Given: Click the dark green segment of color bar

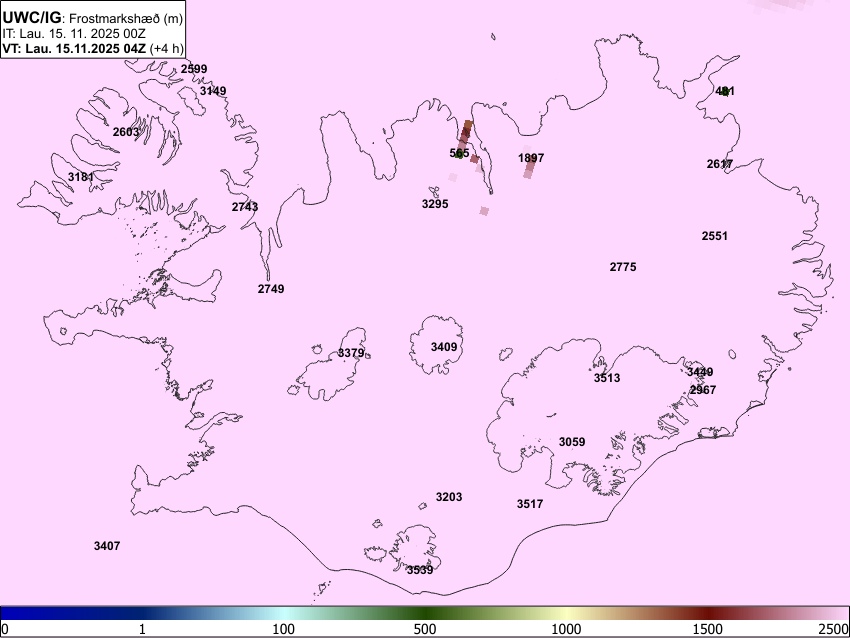Looking at the screenshot, I should pos(424,613).
